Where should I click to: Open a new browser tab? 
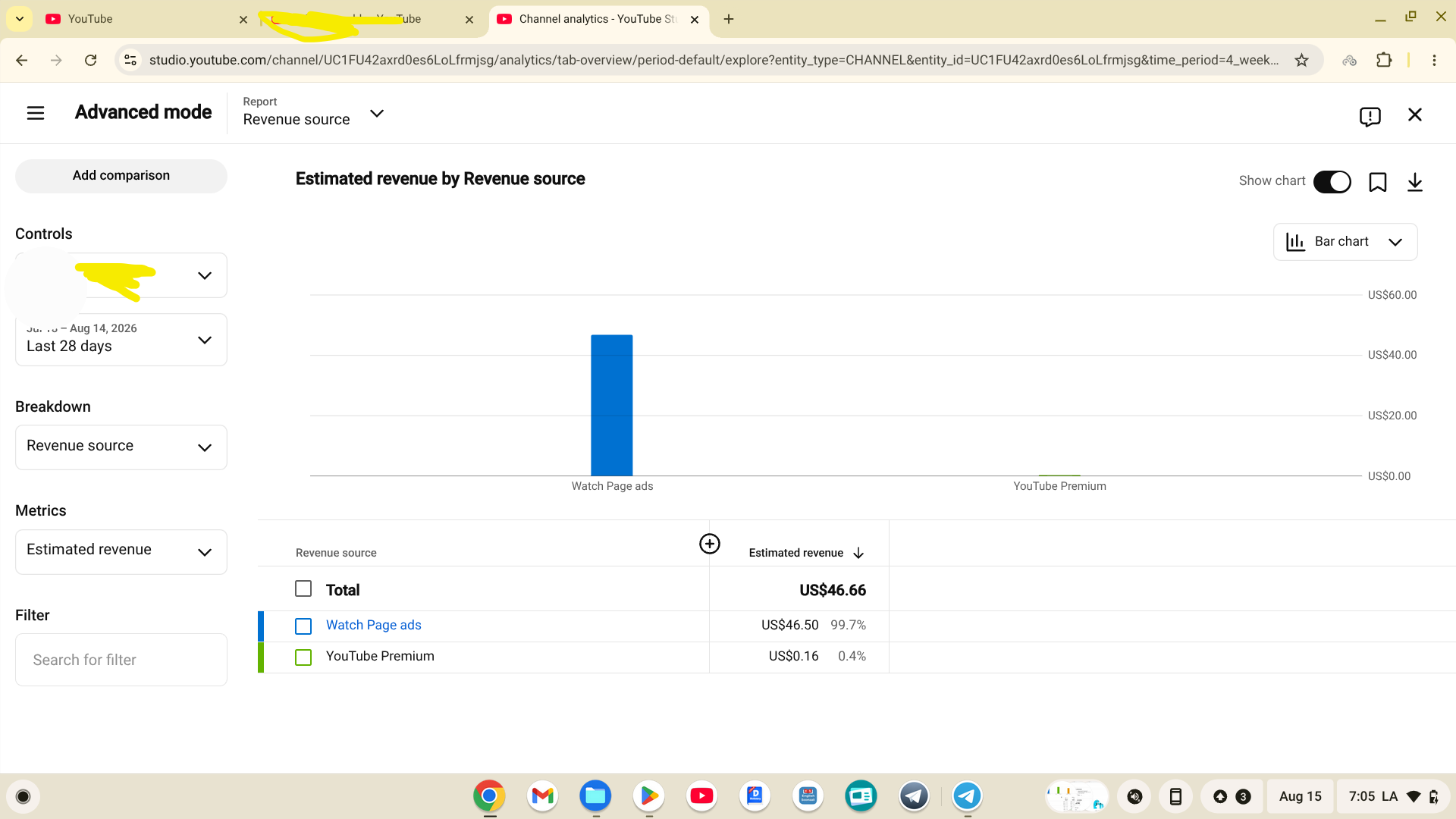tap(729, 19)
